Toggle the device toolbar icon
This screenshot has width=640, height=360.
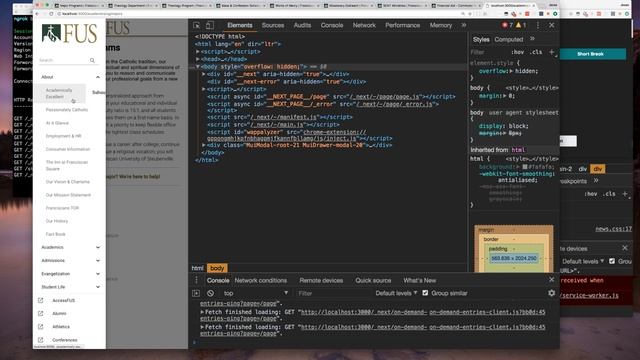pos(209,25)
